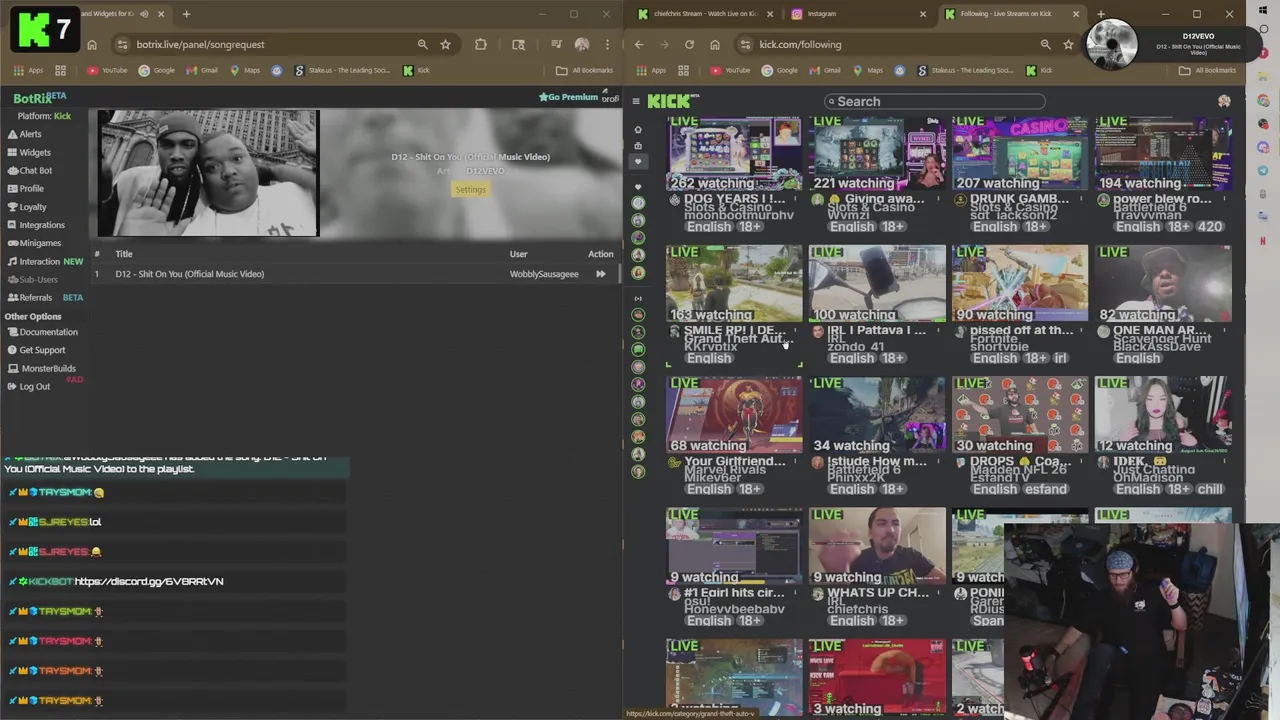This screenshot has height=720, width=1280.
Task: Open sgt_jackson12 DRUNK GAMB stream thumbnail
Action: tap(1020, 153)
